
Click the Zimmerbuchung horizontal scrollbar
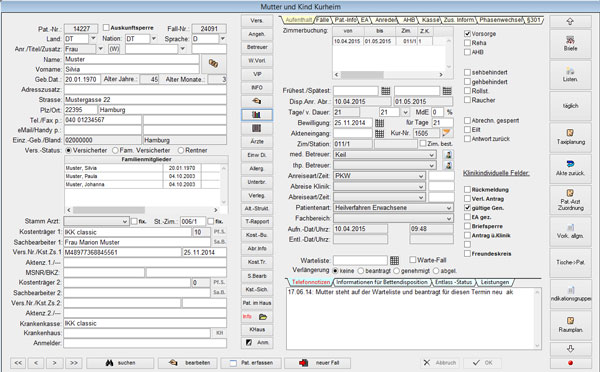coord(389,75)
